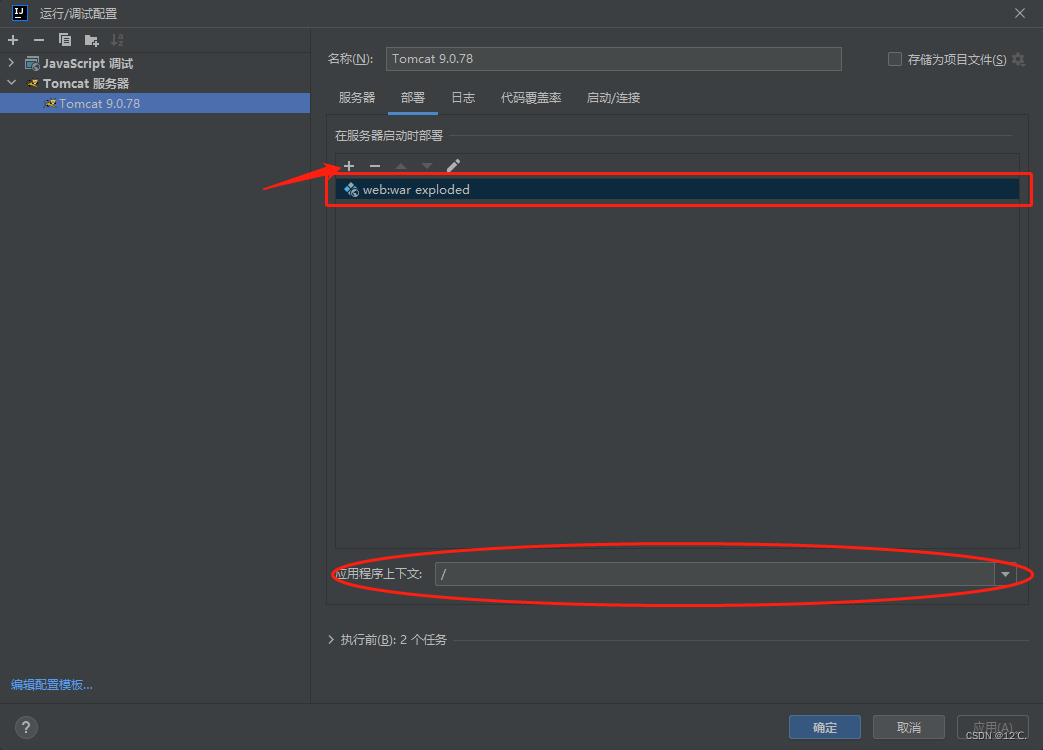Edit the artifact with the pencil icon
Image resolution: width=1043 pixels, height=750 pixels.
pyautogui.click(x=453, y=166)
